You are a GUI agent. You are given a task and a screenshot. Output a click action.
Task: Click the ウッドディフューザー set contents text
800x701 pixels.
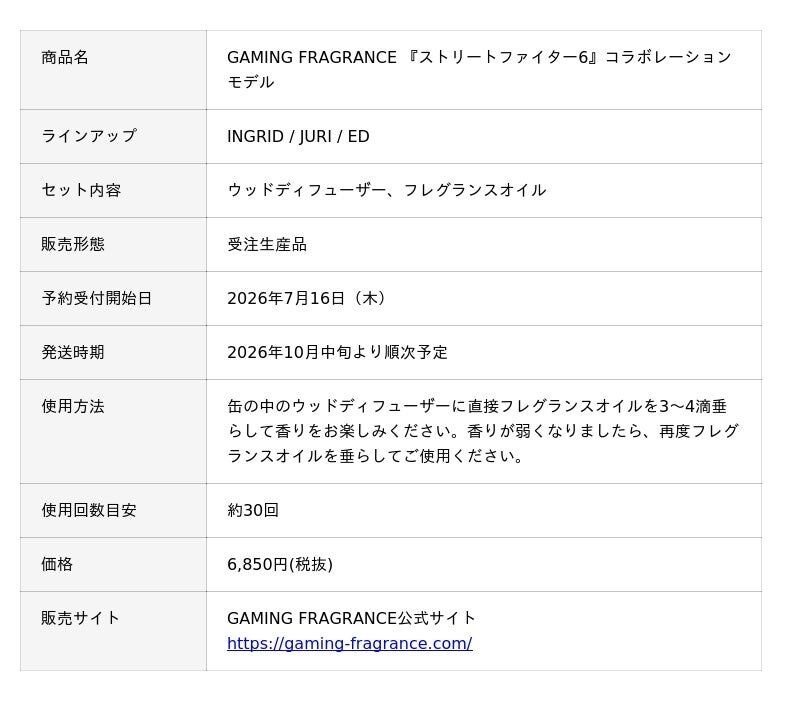[x=386, y=191]
